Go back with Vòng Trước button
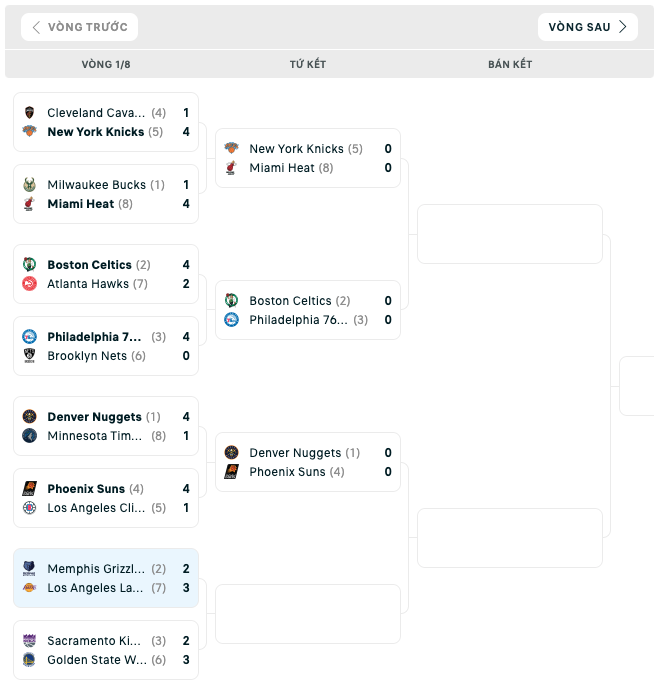This screenshot has height=685, width=658. click(x=80, y=27)
